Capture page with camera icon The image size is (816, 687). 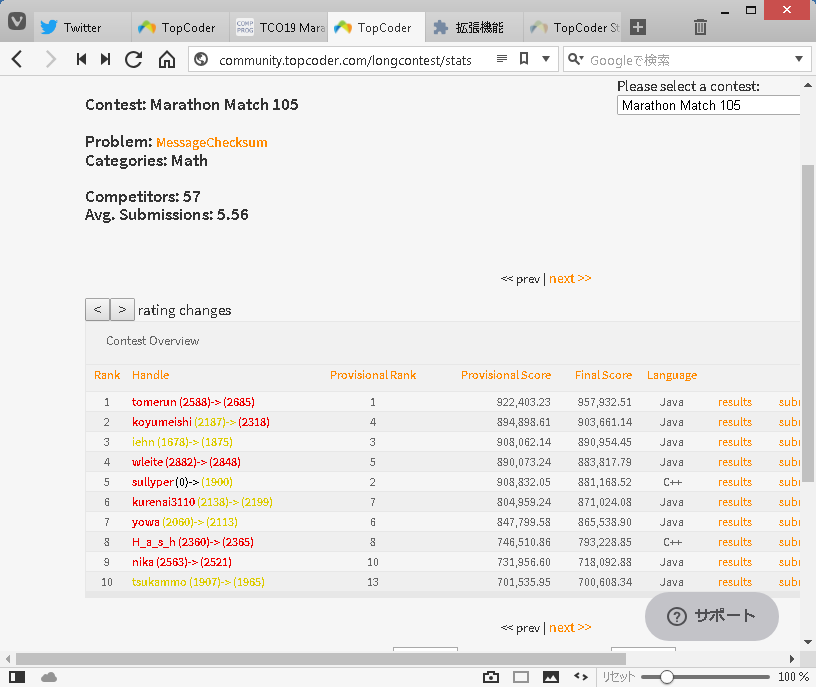click(491, 677)
